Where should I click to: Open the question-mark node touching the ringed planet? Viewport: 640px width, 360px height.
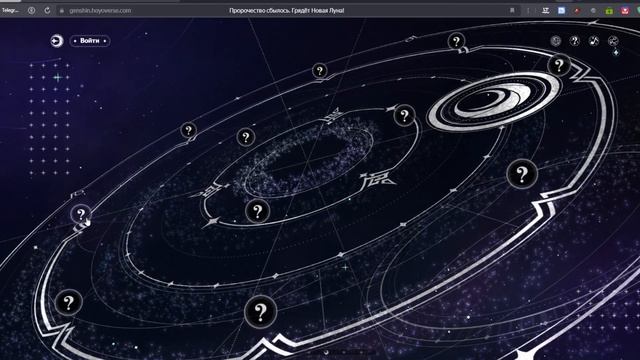(559, 65)
